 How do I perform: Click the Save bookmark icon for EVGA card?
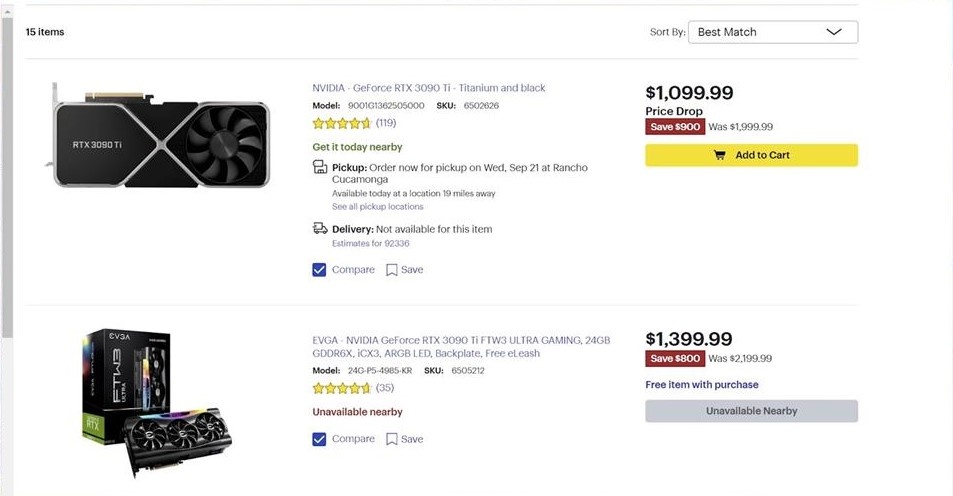(392, 439)
